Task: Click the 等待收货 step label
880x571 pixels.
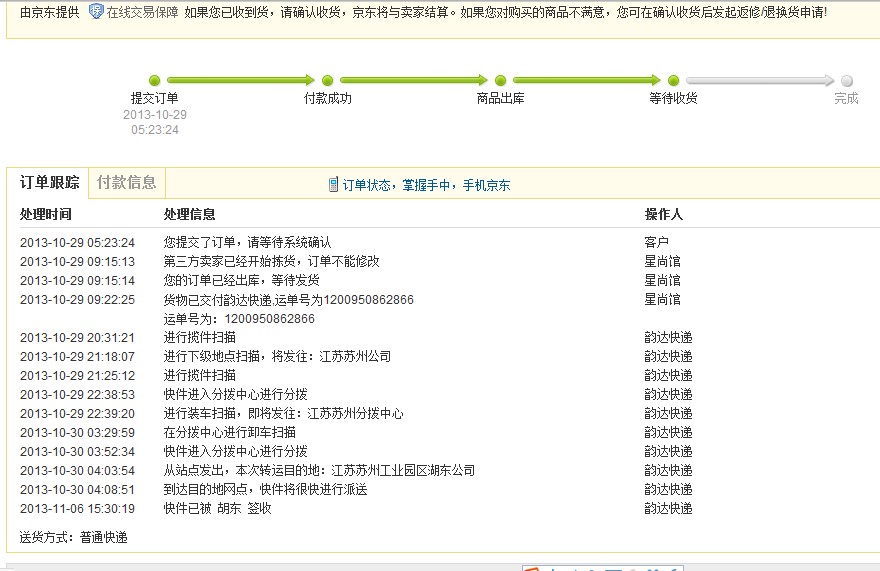Action: coord(673,98)
